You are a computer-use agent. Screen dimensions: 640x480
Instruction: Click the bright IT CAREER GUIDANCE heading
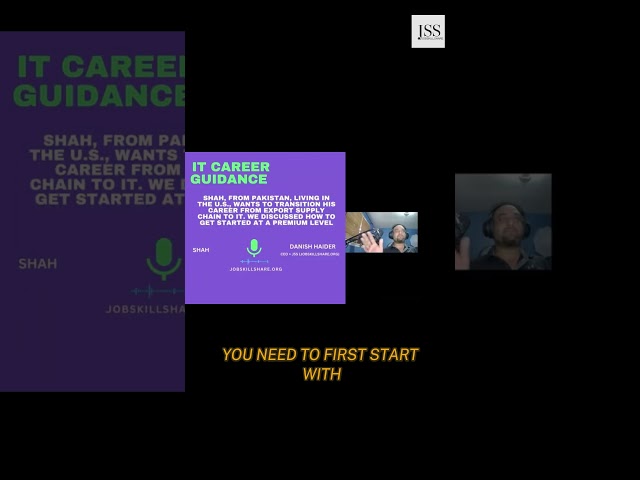click(230, 173)
